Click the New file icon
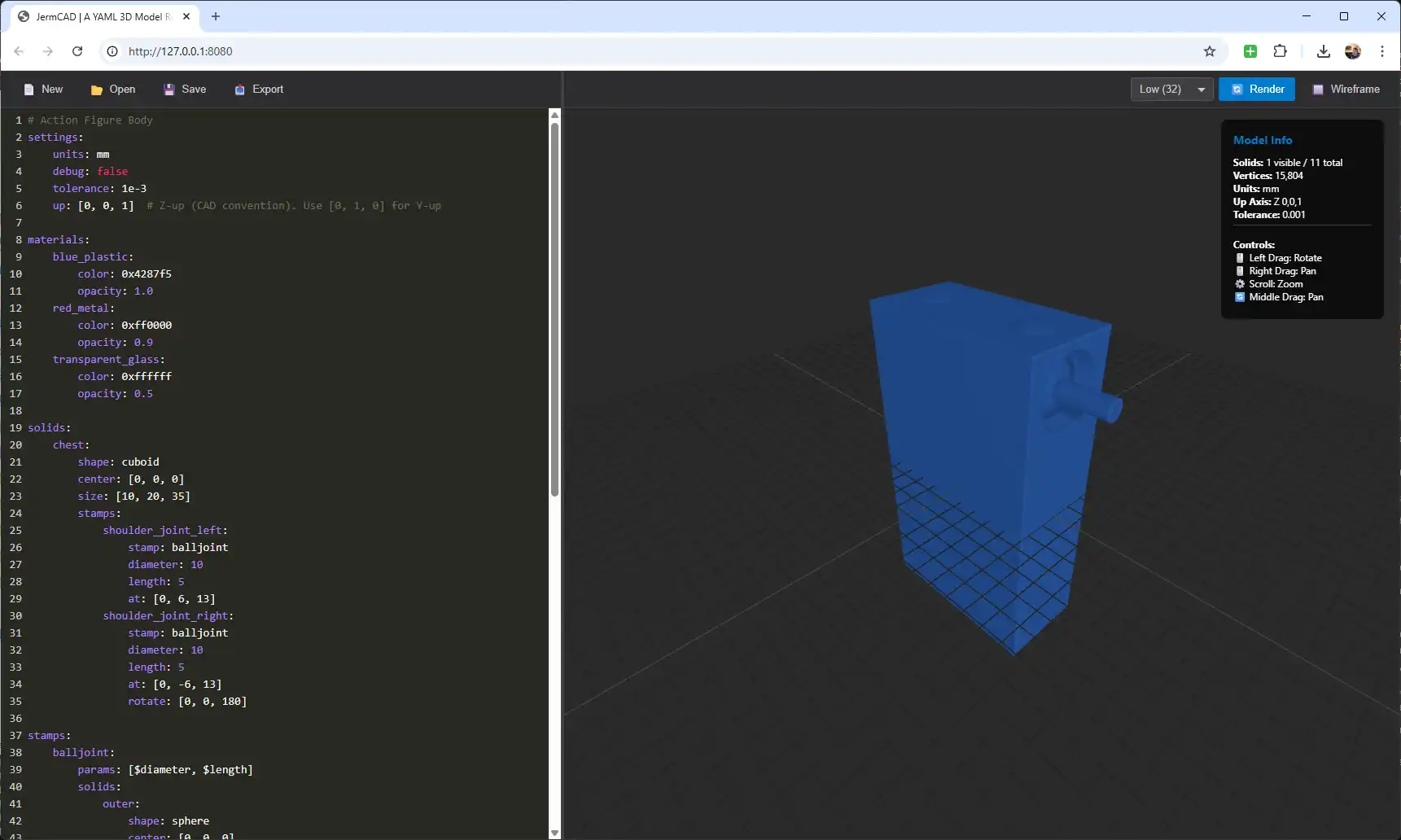This screenshot has width=1401, height=840. tap(29, 90)
